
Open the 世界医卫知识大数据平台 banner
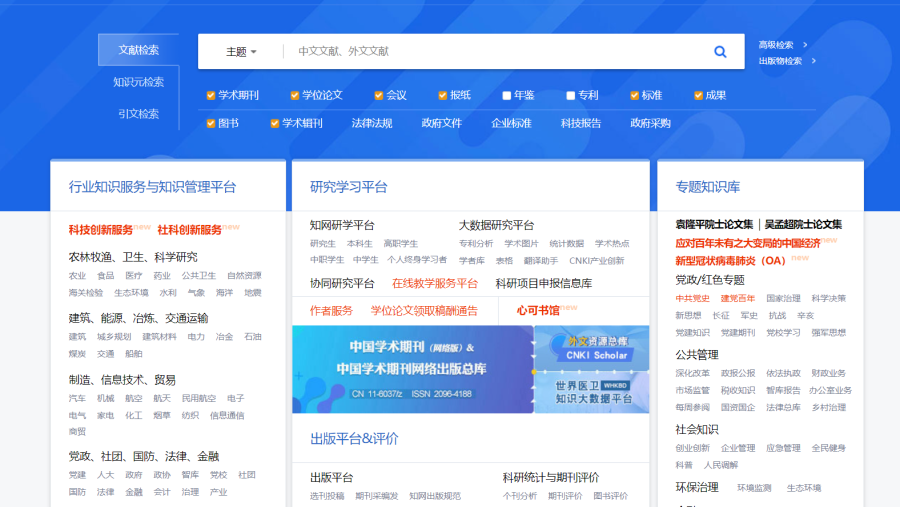(592, 391)
